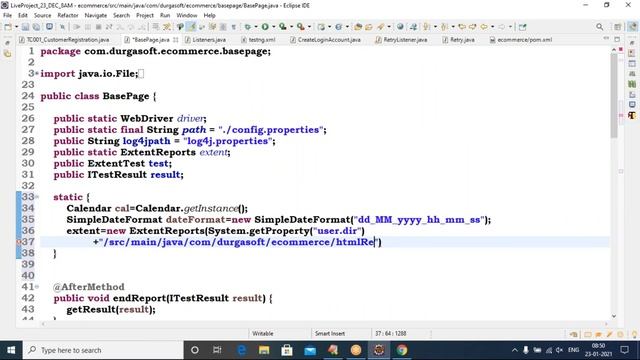
Task: Click the Search flashlight toolbar icon
Action: click(x=381, y=27)
